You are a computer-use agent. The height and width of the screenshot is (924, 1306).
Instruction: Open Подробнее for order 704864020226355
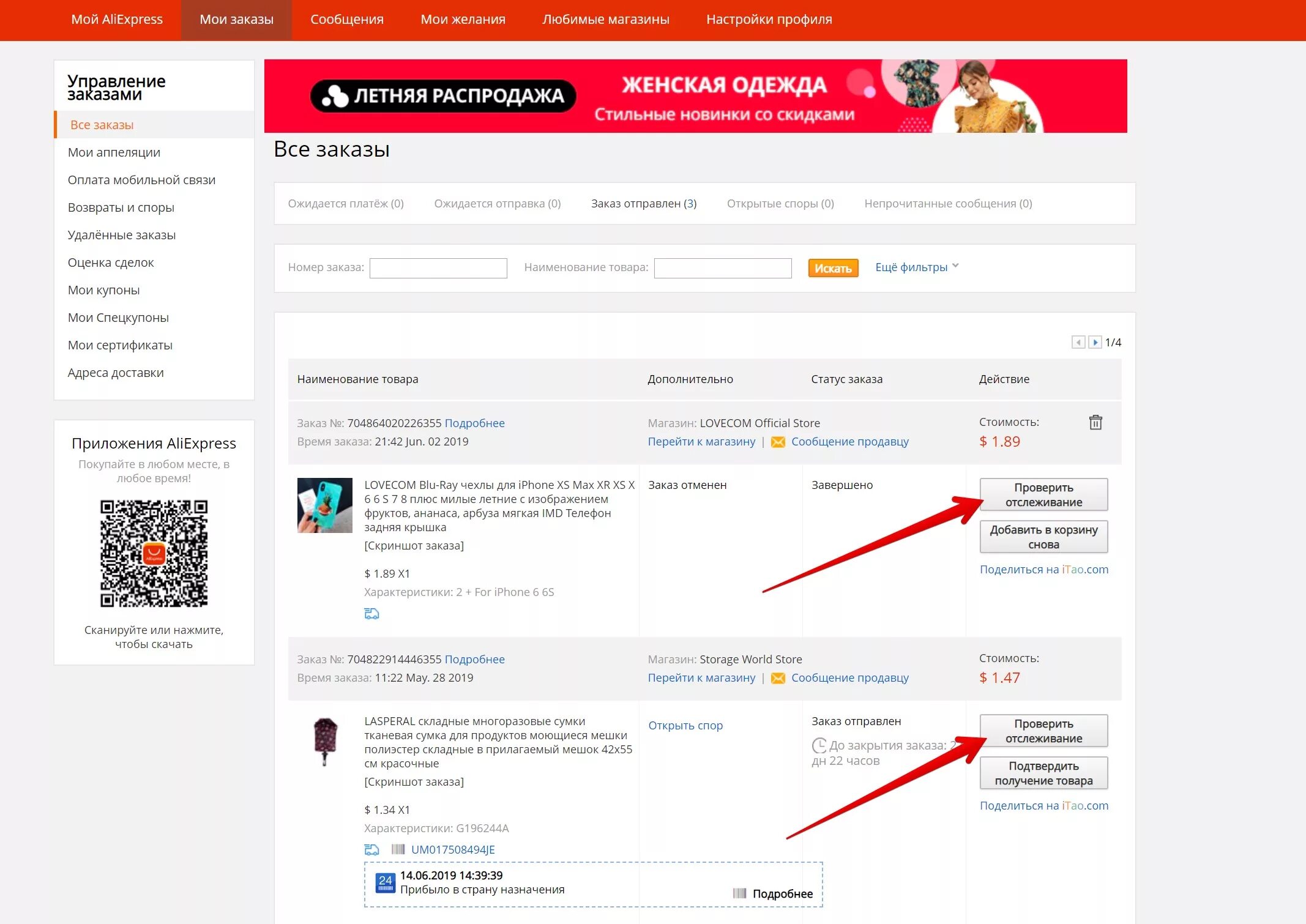(x=474, y=423)
